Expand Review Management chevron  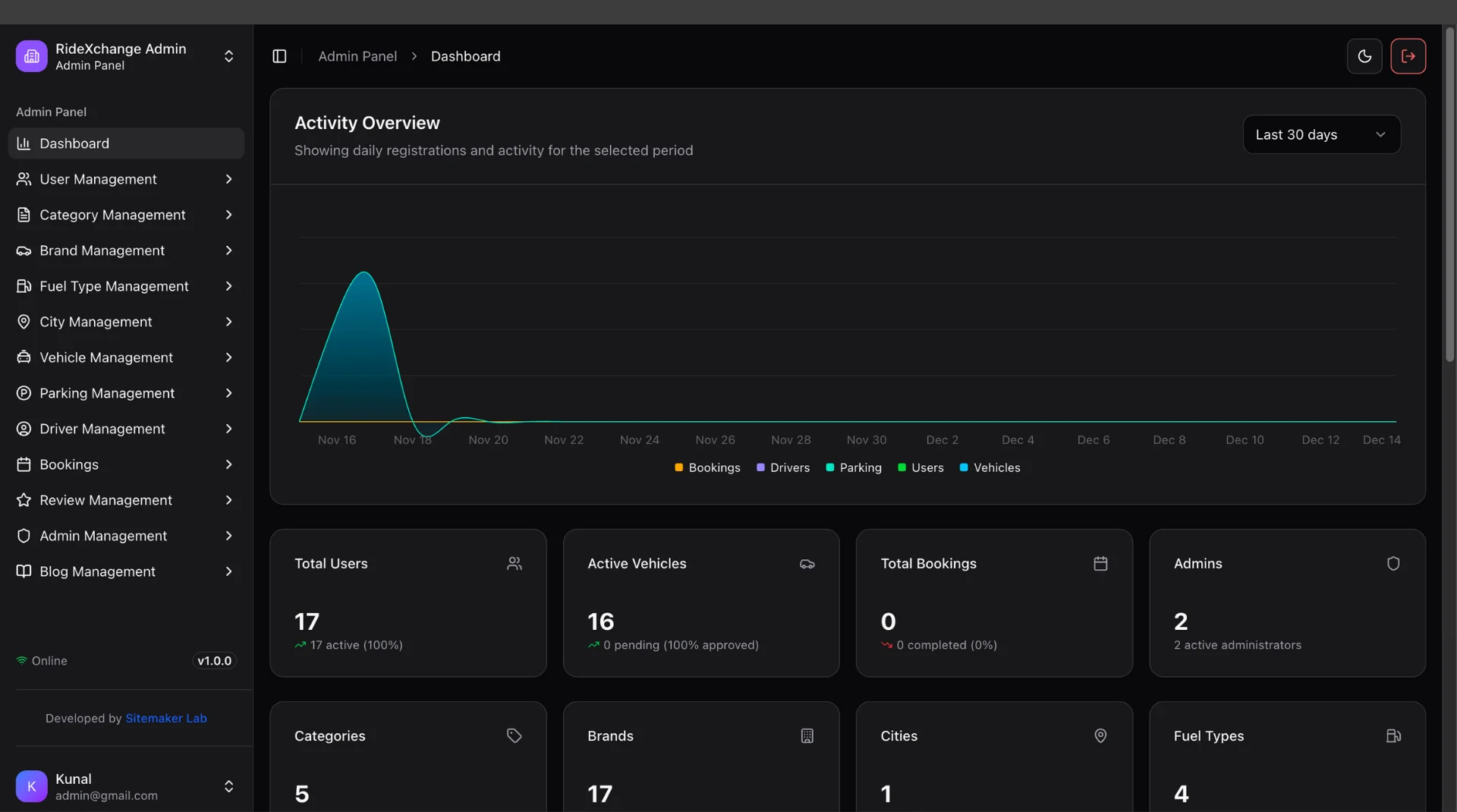228,500
